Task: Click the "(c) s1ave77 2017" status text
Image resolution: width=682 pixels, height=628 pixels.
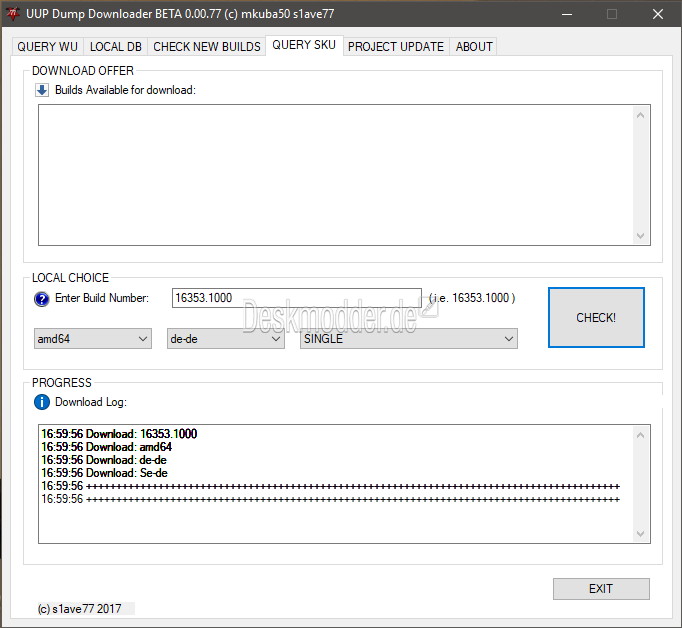Action: point(80,608)
